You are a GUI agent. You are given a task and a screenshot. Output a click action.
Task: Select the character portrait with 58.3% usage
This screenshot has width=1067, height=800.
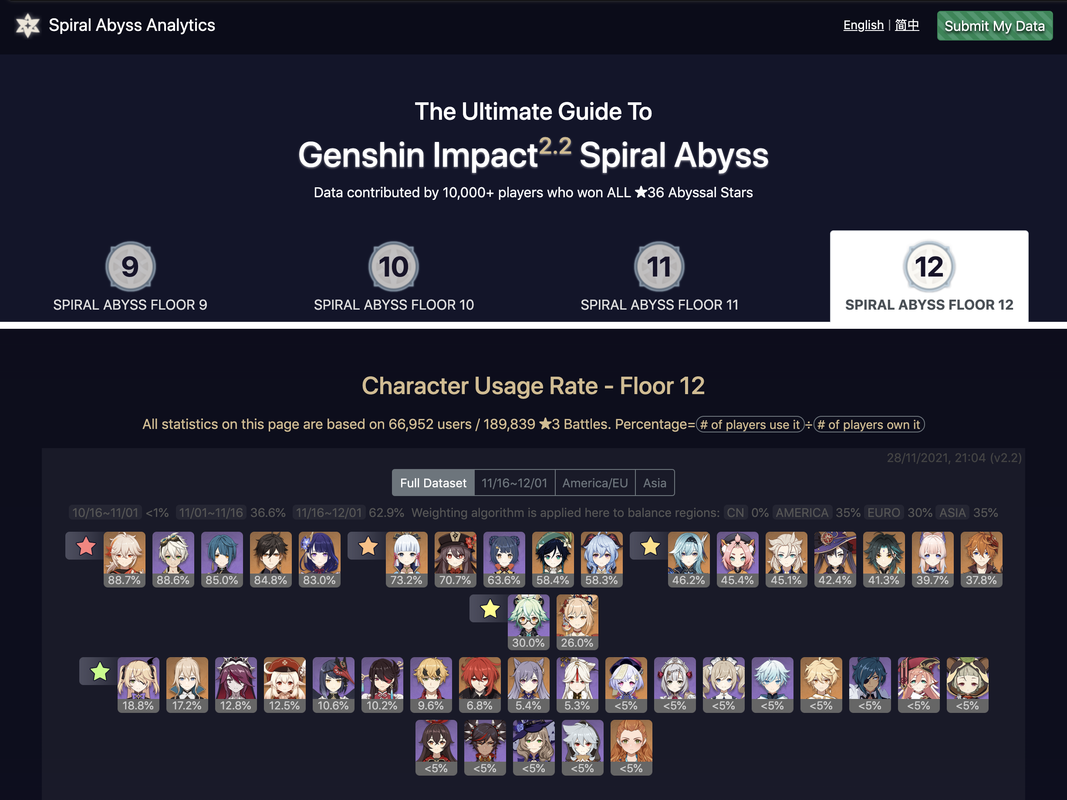click(x=602, y=559)
